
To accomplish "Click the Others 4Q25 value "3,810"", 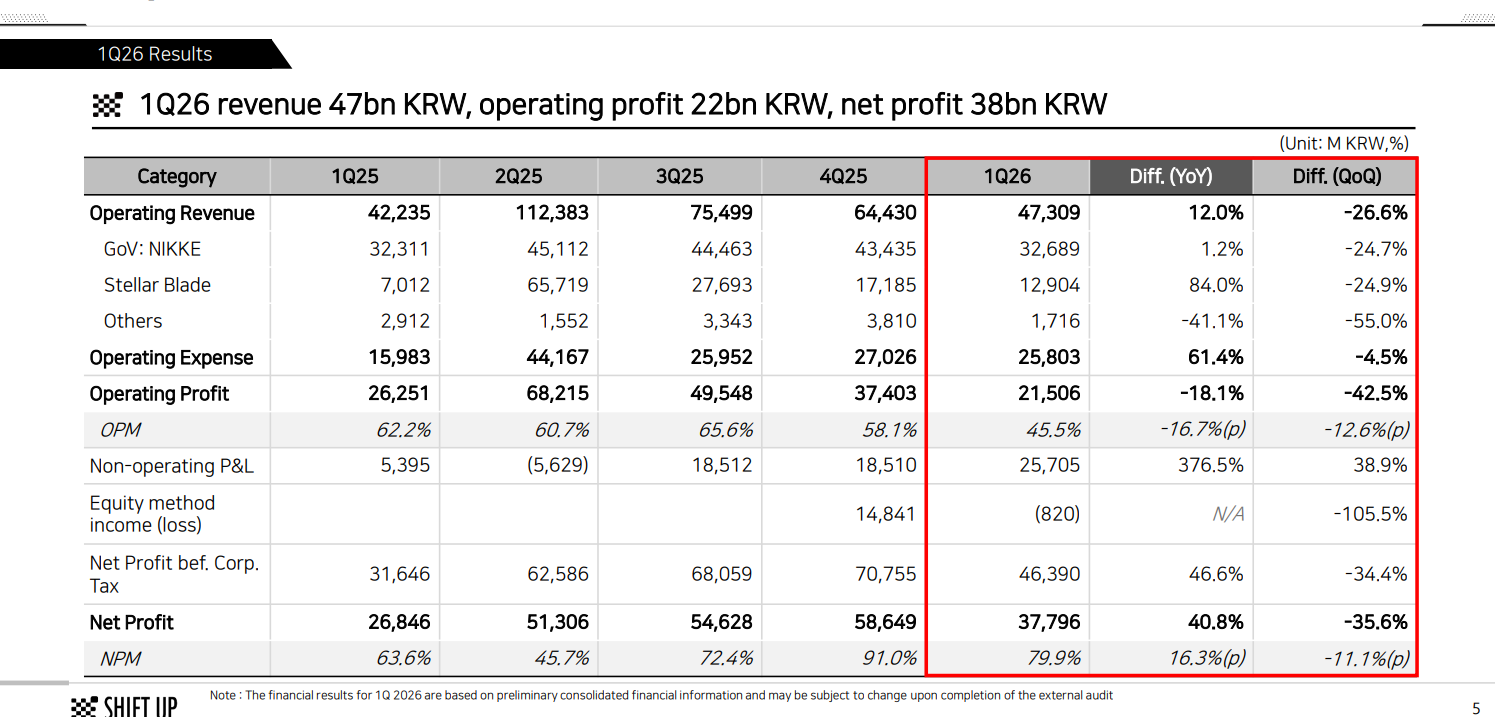I will click(890, 321).
